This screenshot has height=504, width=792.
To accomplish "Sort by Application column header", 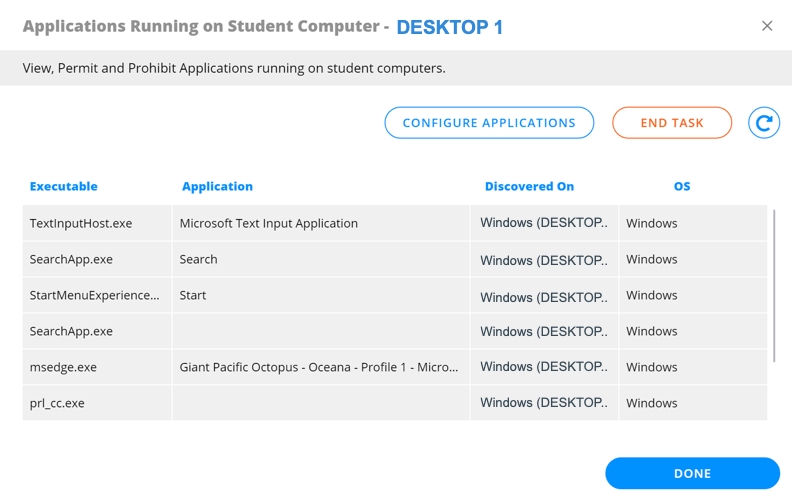I will [x=217, y=186].
